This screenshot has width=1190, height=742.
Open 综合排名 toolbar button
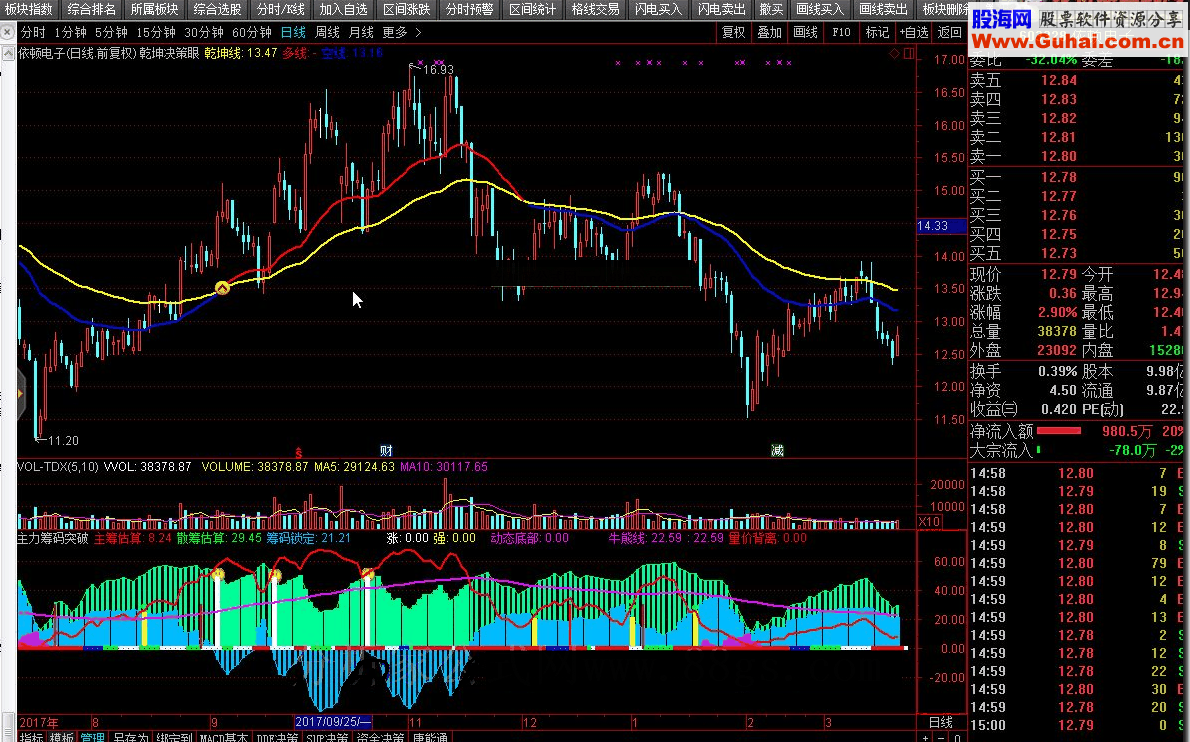click(92, 9)
